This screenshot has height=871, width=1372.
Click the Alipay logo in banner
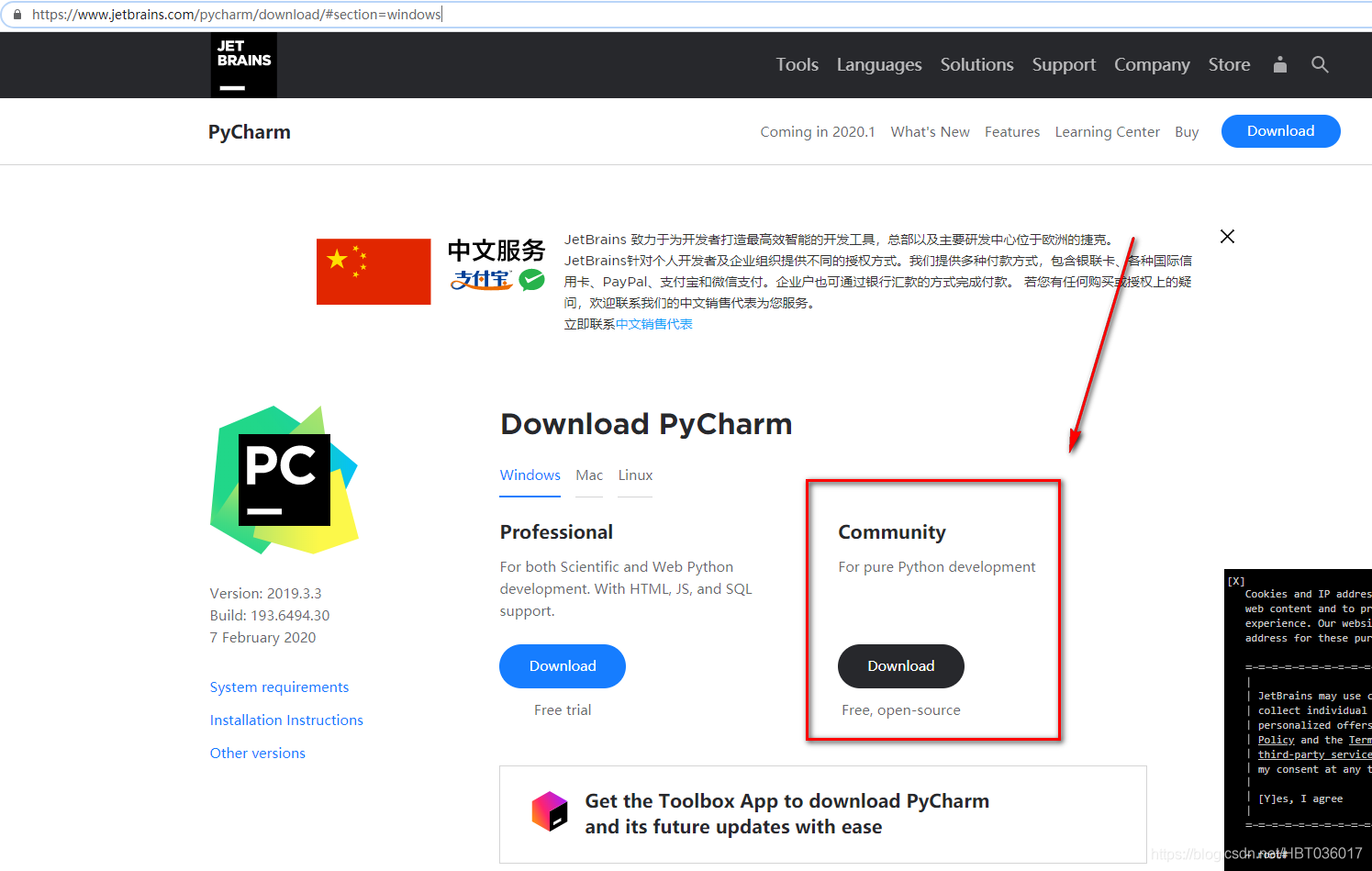point(481,279)
